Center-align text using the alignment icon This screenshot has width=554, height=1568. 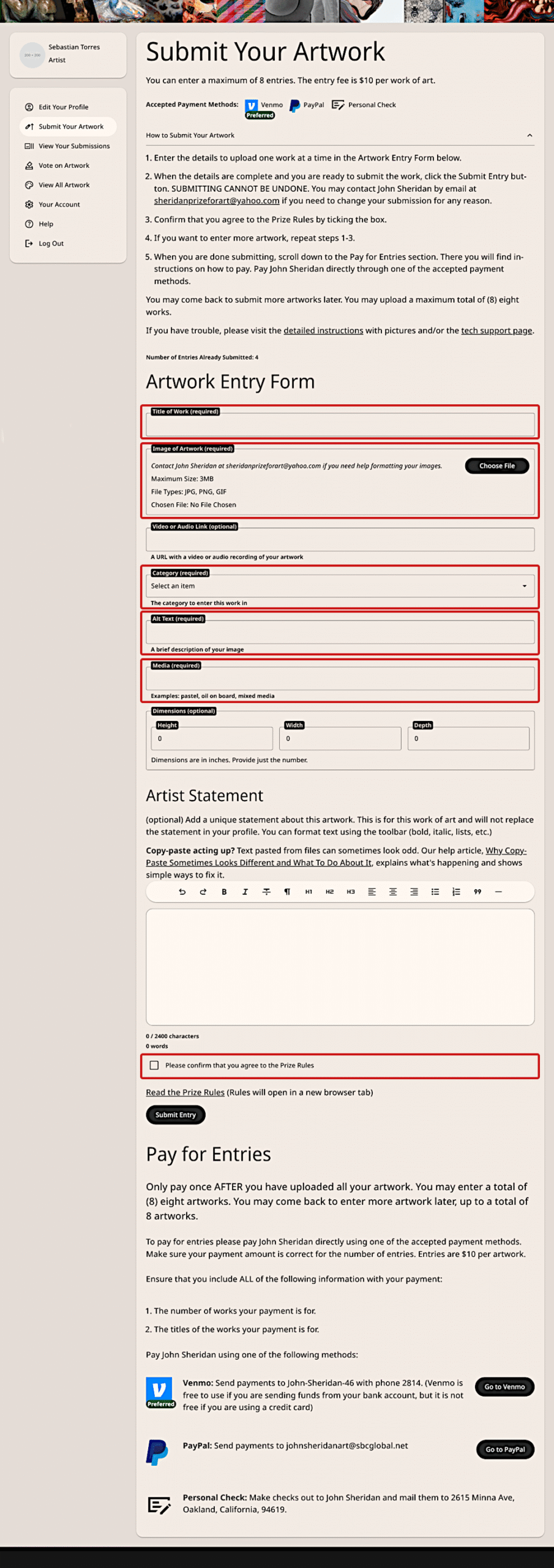pos(393,892)
